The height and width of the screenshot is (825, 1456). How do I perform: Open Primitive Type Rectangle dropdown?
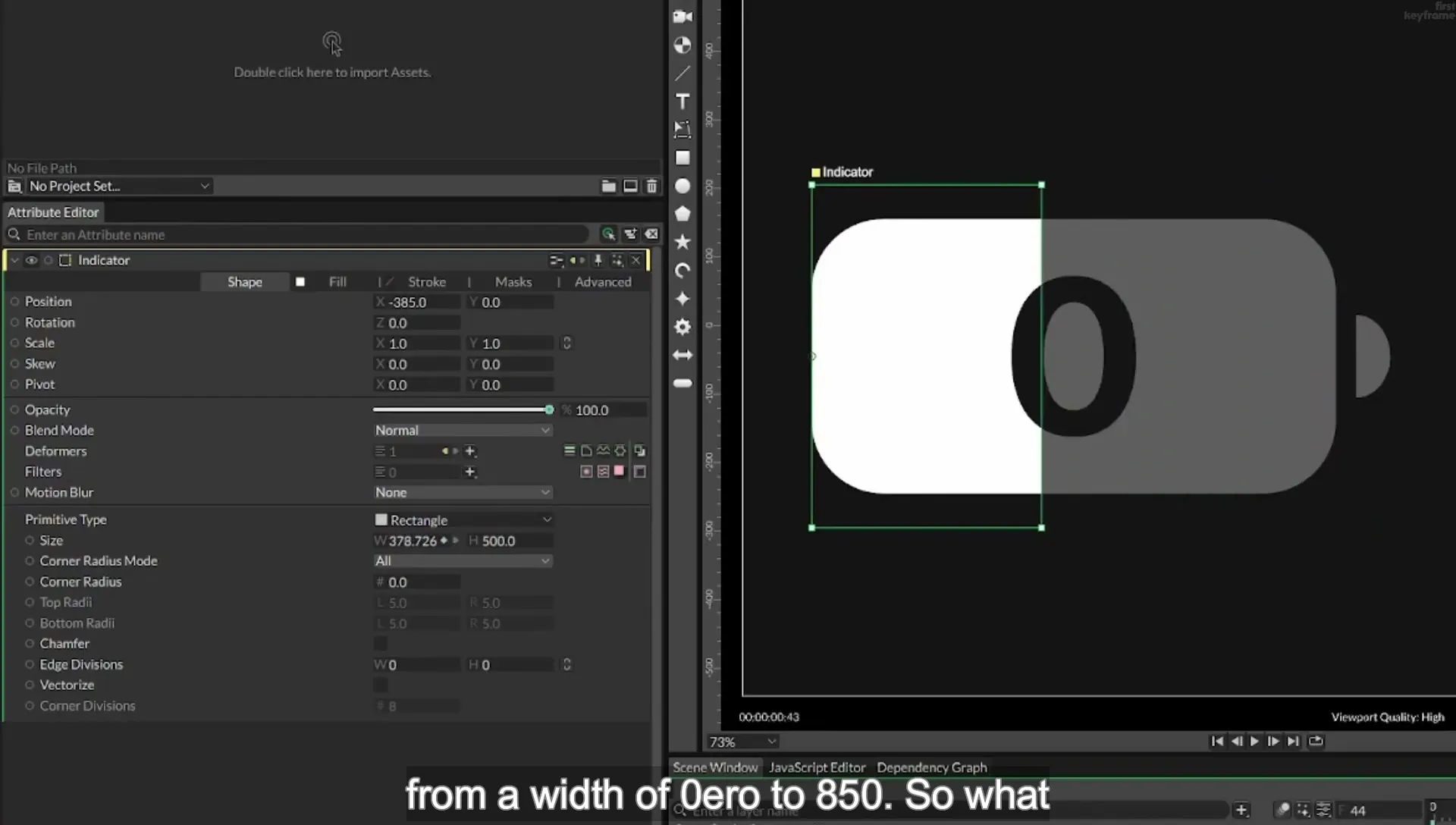pos(463,519)
